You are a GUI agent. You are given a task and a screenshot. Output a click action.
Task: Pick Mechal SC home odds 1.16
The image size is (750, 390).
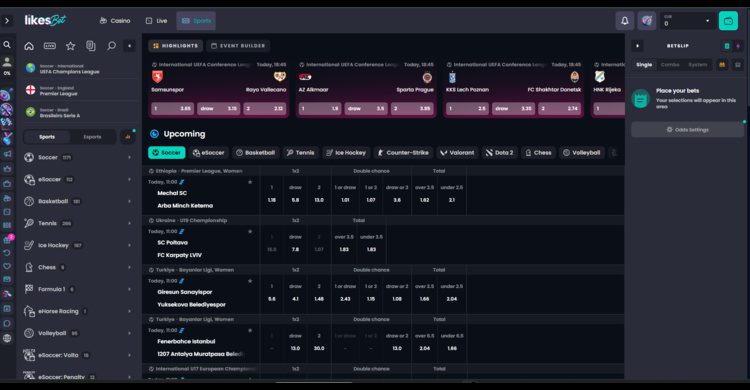272,194
